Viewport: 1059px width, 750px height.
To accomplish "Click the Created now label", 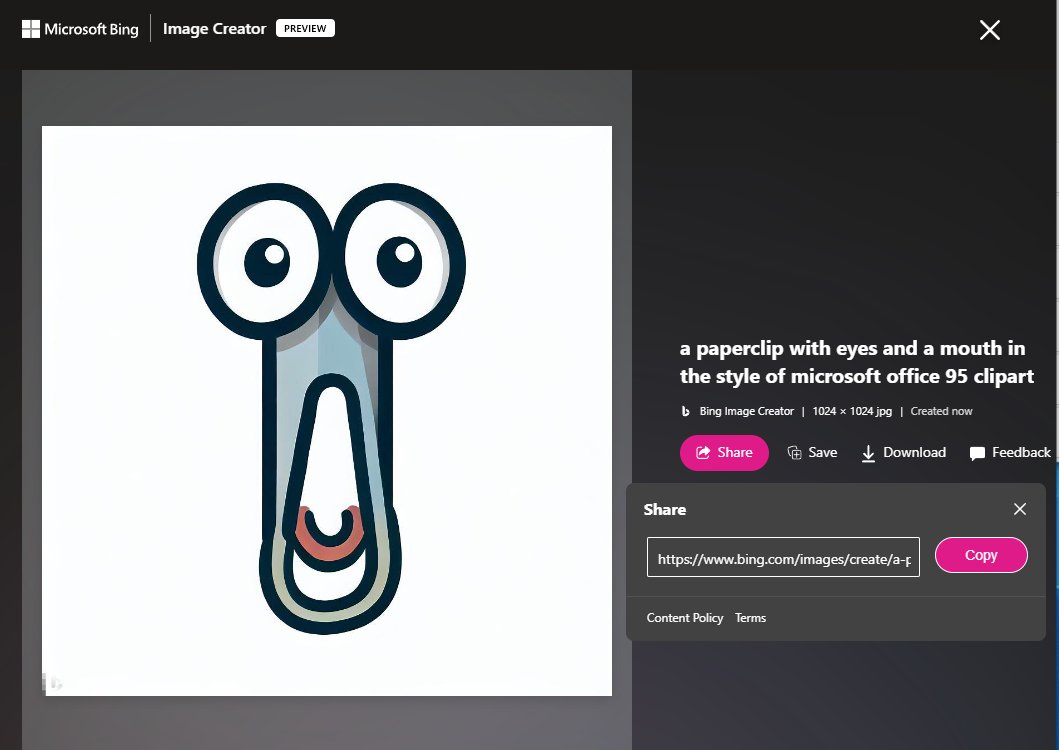I will tap(941, 411).
